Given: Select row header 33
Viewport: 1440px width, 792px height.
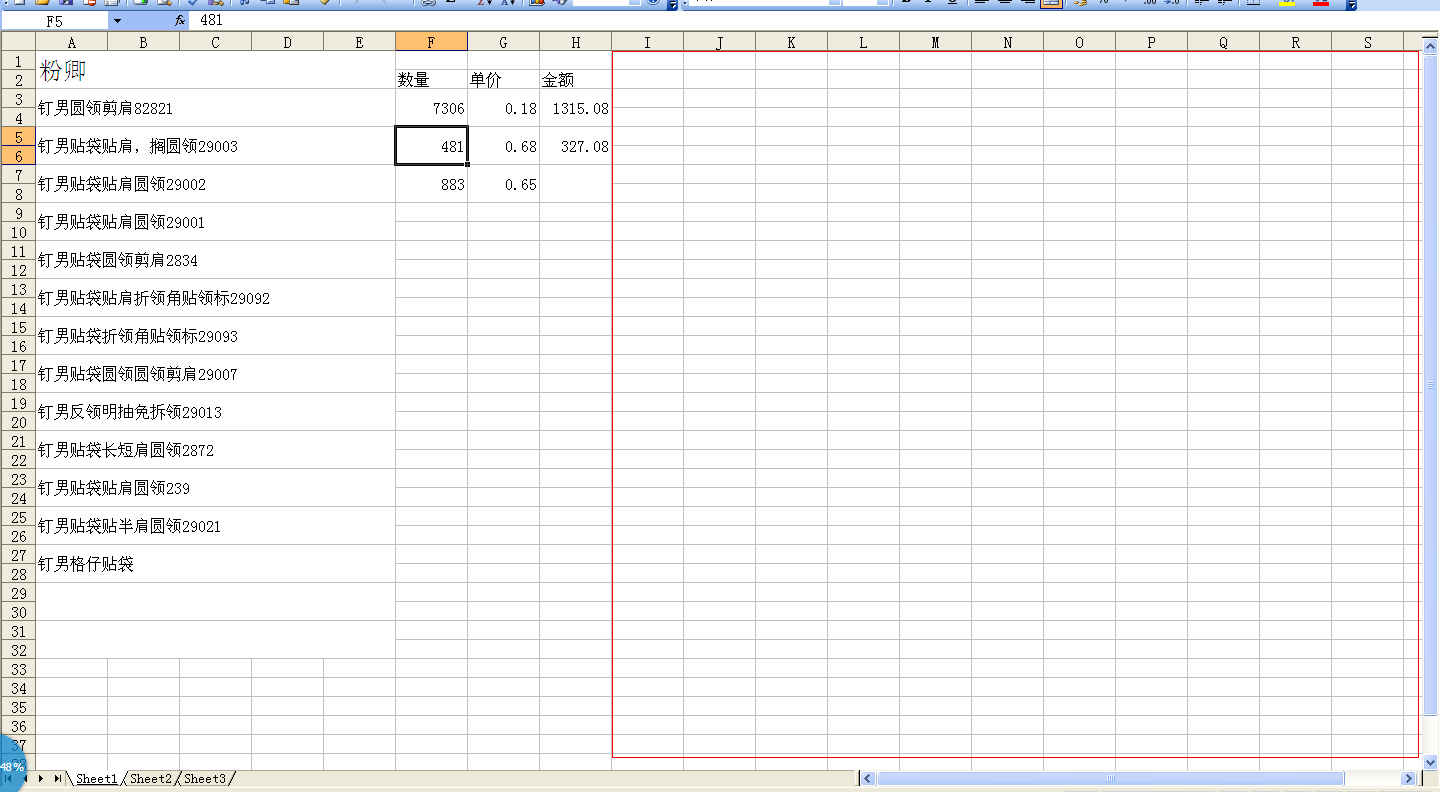Looking at the screenshot, I should coord(18,669).
